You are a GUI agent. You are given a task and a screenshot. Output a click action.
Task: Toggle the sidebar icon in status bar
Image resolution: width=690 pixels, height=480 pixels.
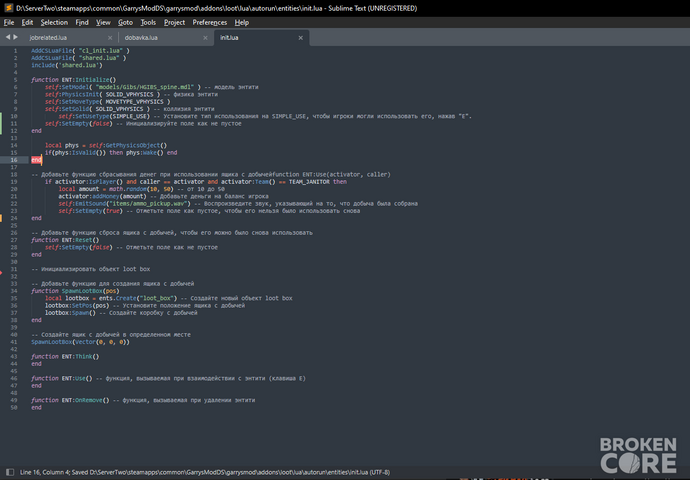point(10,472)
